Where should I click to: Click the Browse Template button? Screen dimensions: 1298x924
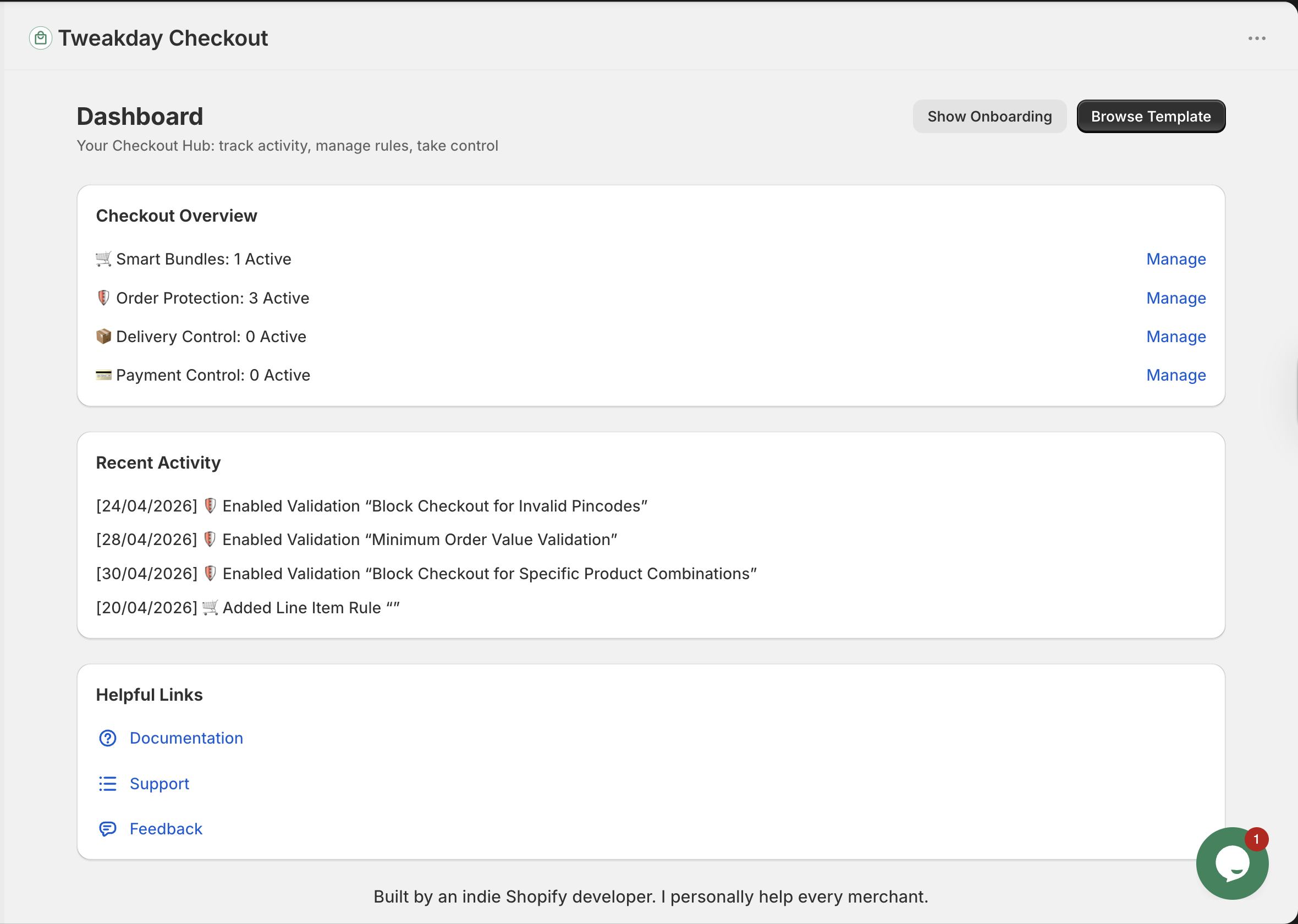[1151, 117]
